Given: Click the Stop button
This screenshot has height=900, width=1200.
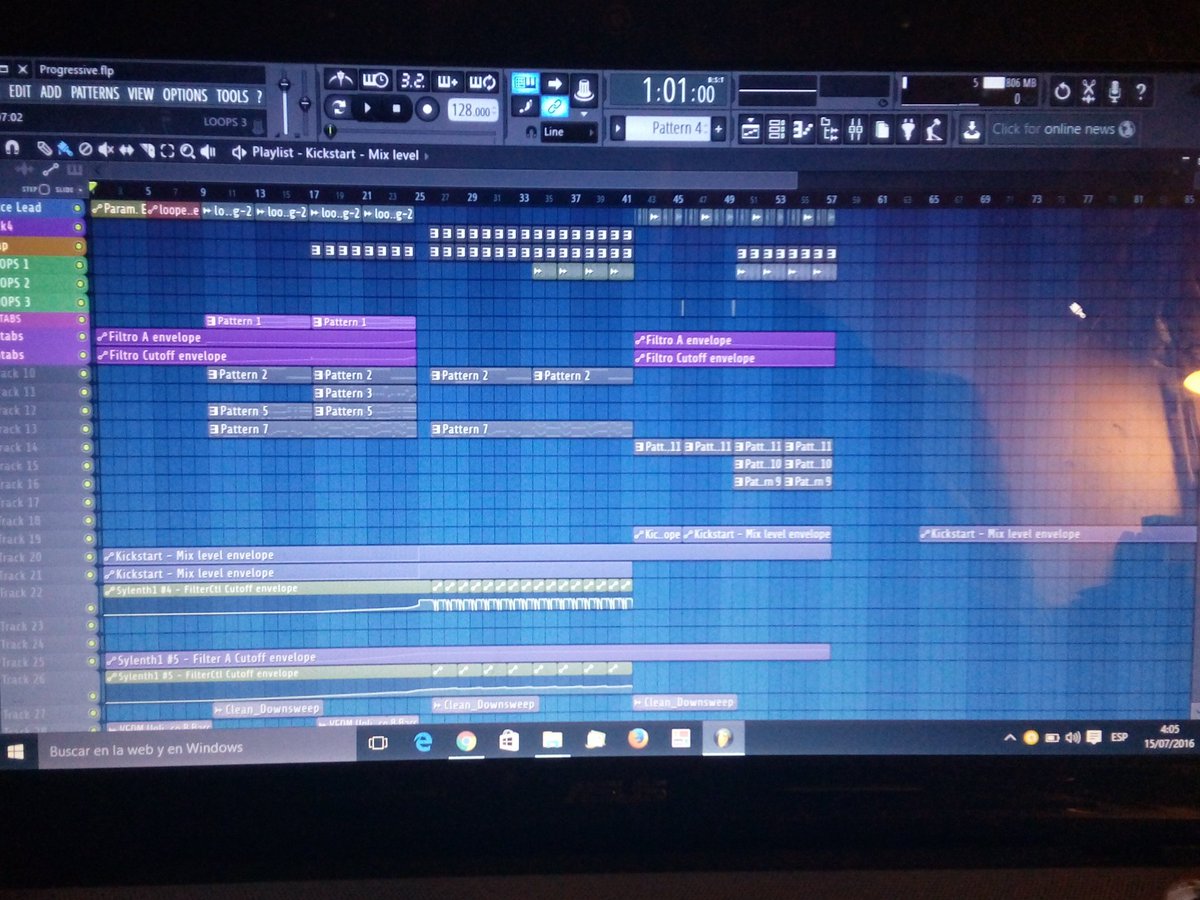Looking at the screenshot, I should click(397, 108).
